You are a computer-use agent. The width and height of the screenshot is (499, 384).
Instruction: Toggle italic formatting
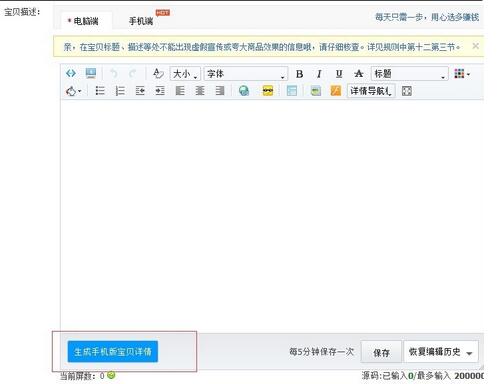click(319, 74)
